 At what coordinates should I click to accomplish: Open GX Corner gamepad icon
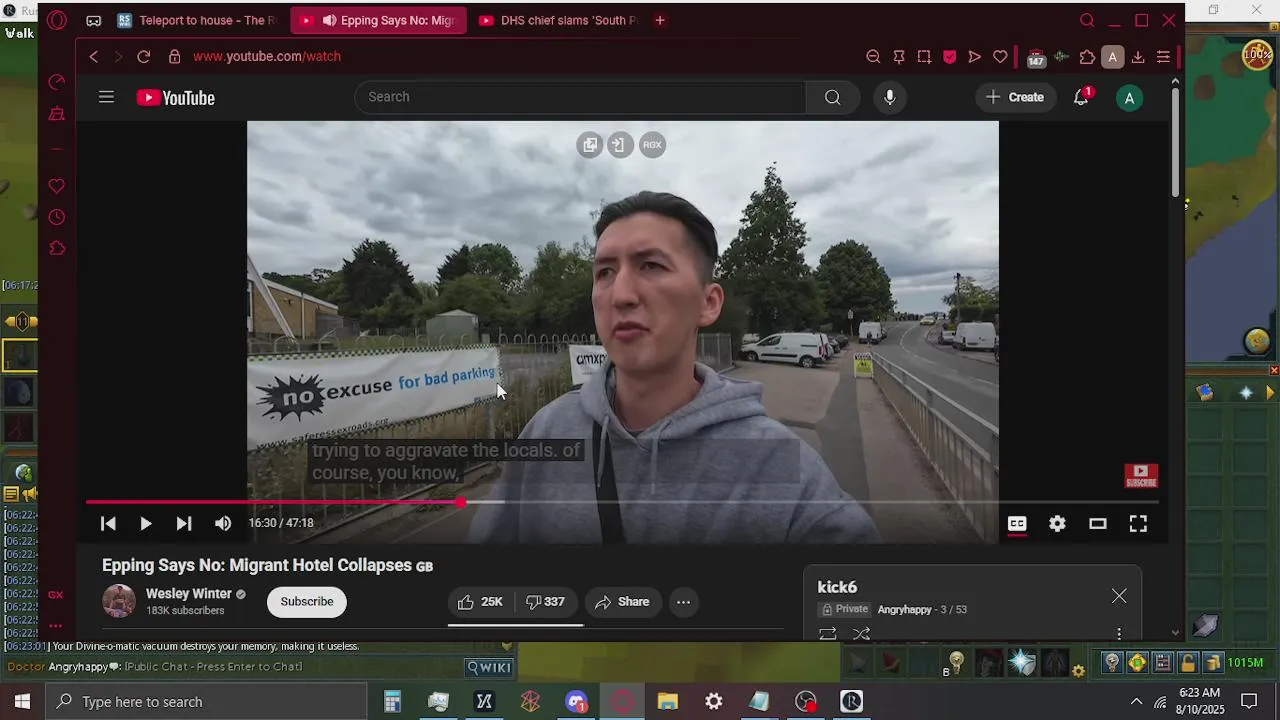point(93,20)
